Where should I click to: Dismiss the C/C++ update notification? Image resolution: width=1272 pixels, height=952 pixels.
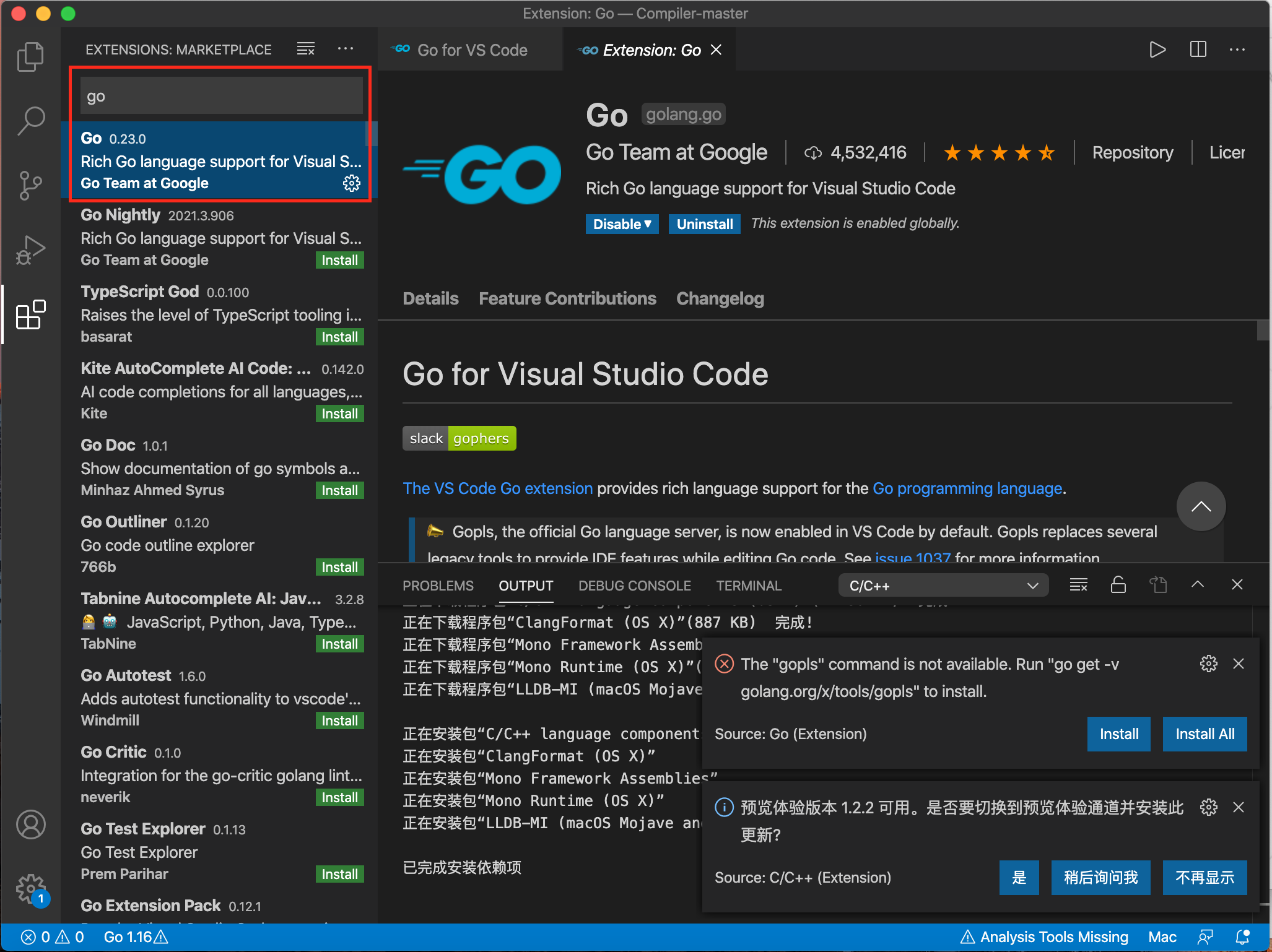pyautogui.click(x=1239, y=807)
